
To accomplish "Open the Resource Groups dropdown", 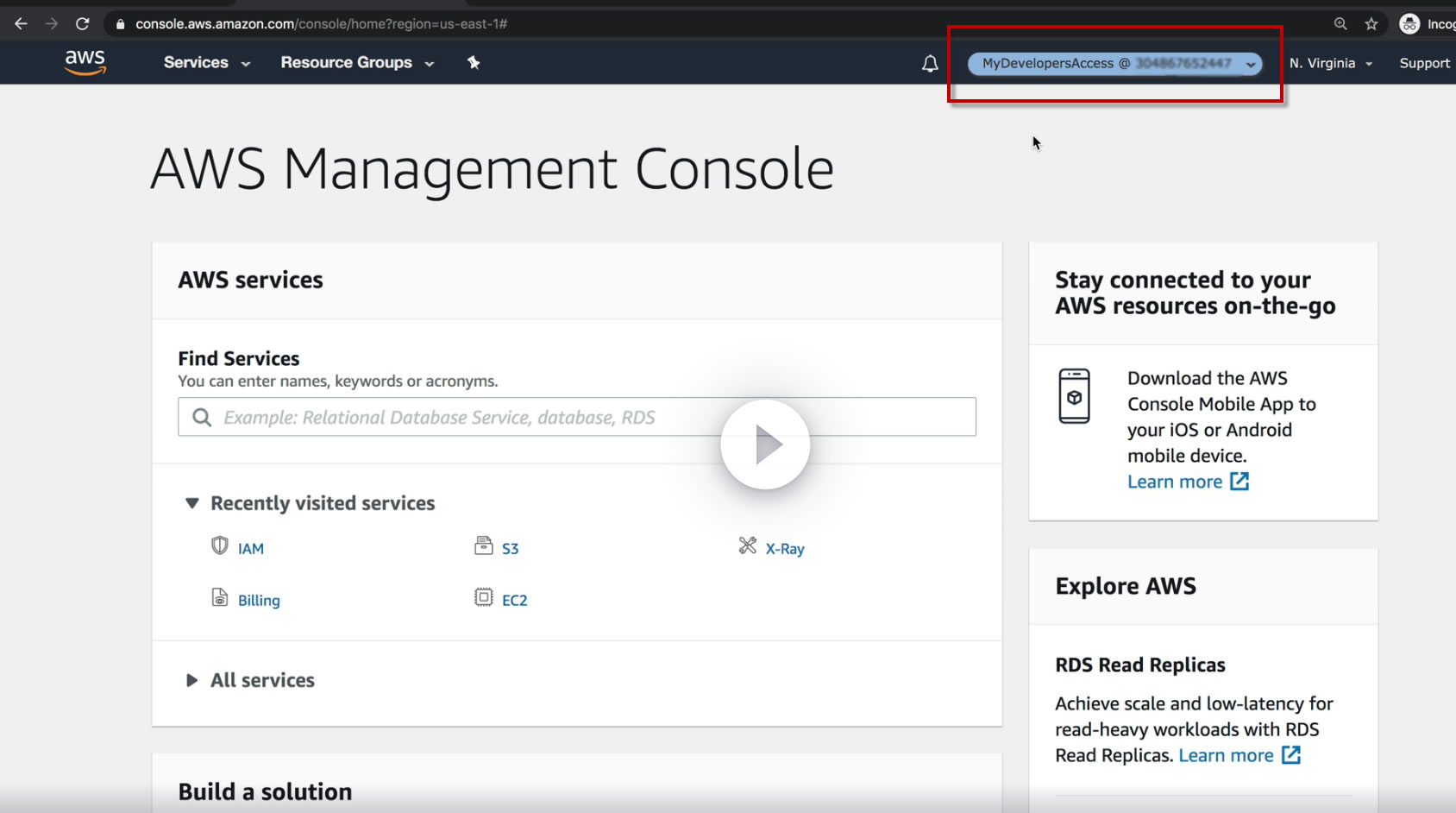I will point(356,63).
